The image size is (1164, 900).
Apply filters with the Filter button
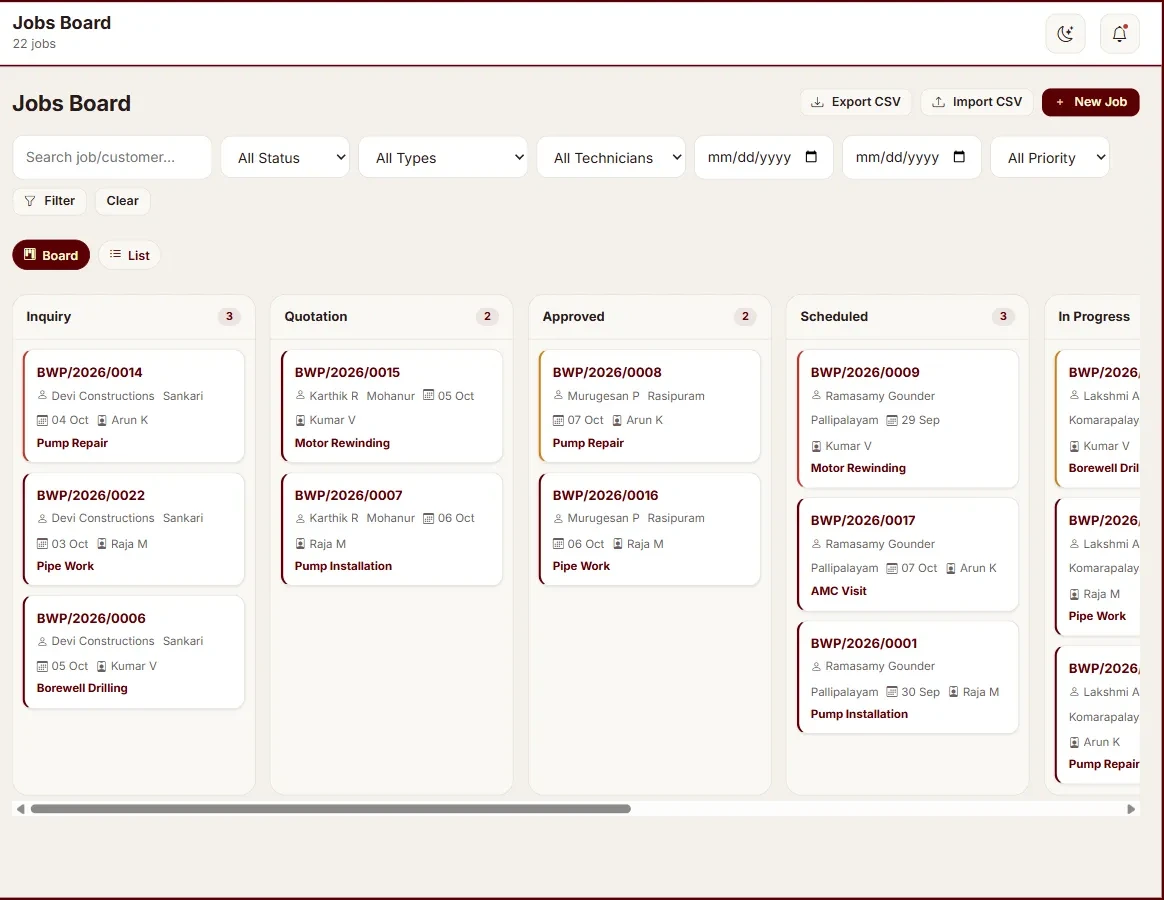(x=50, y=200)
